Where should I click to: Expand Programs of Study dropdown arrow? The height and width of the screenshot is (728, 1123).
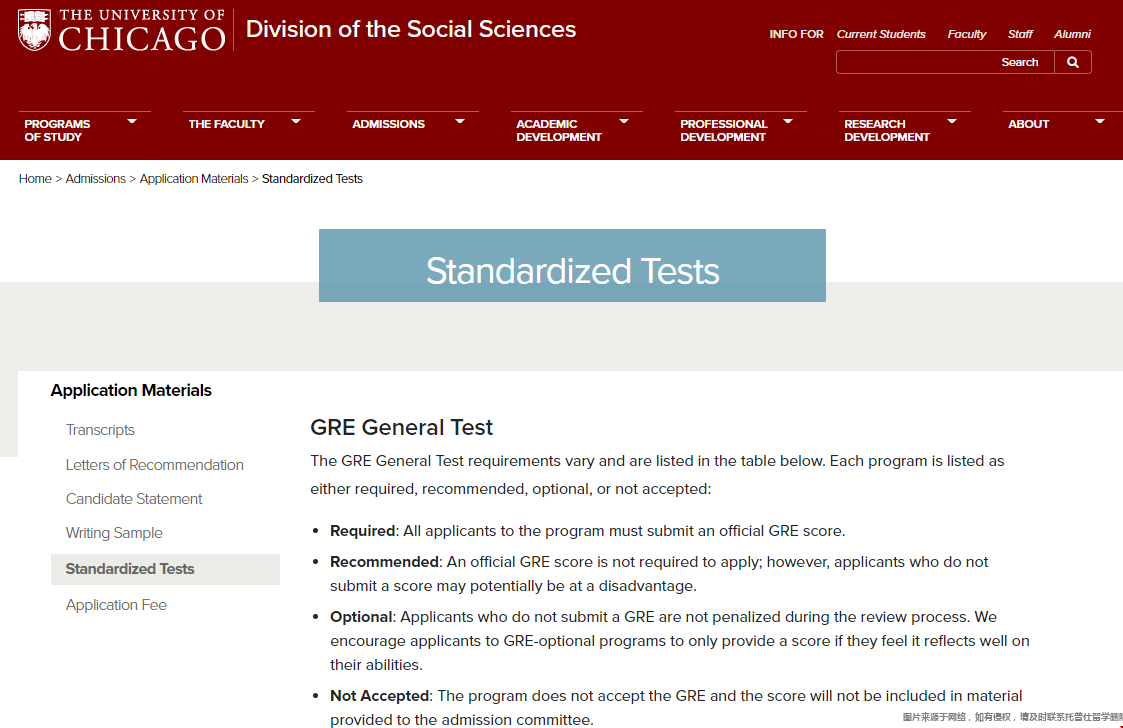pos(132,122)
